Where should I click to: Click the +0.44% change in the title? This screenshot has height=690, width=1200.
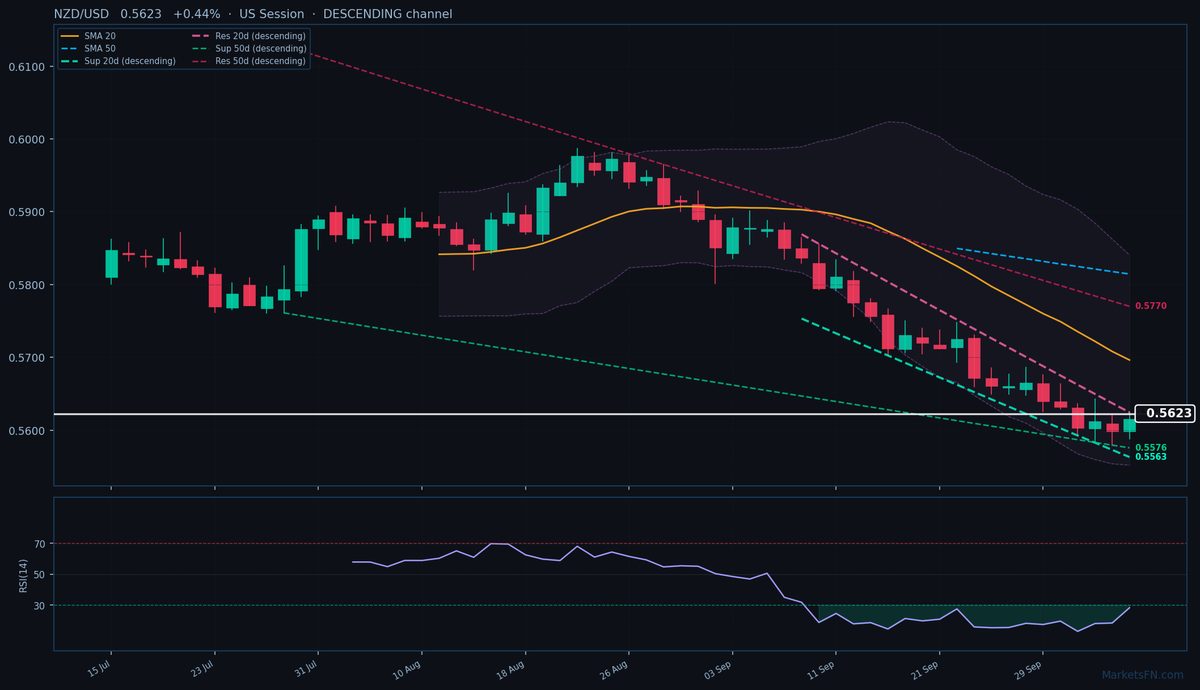click(196, 14)
